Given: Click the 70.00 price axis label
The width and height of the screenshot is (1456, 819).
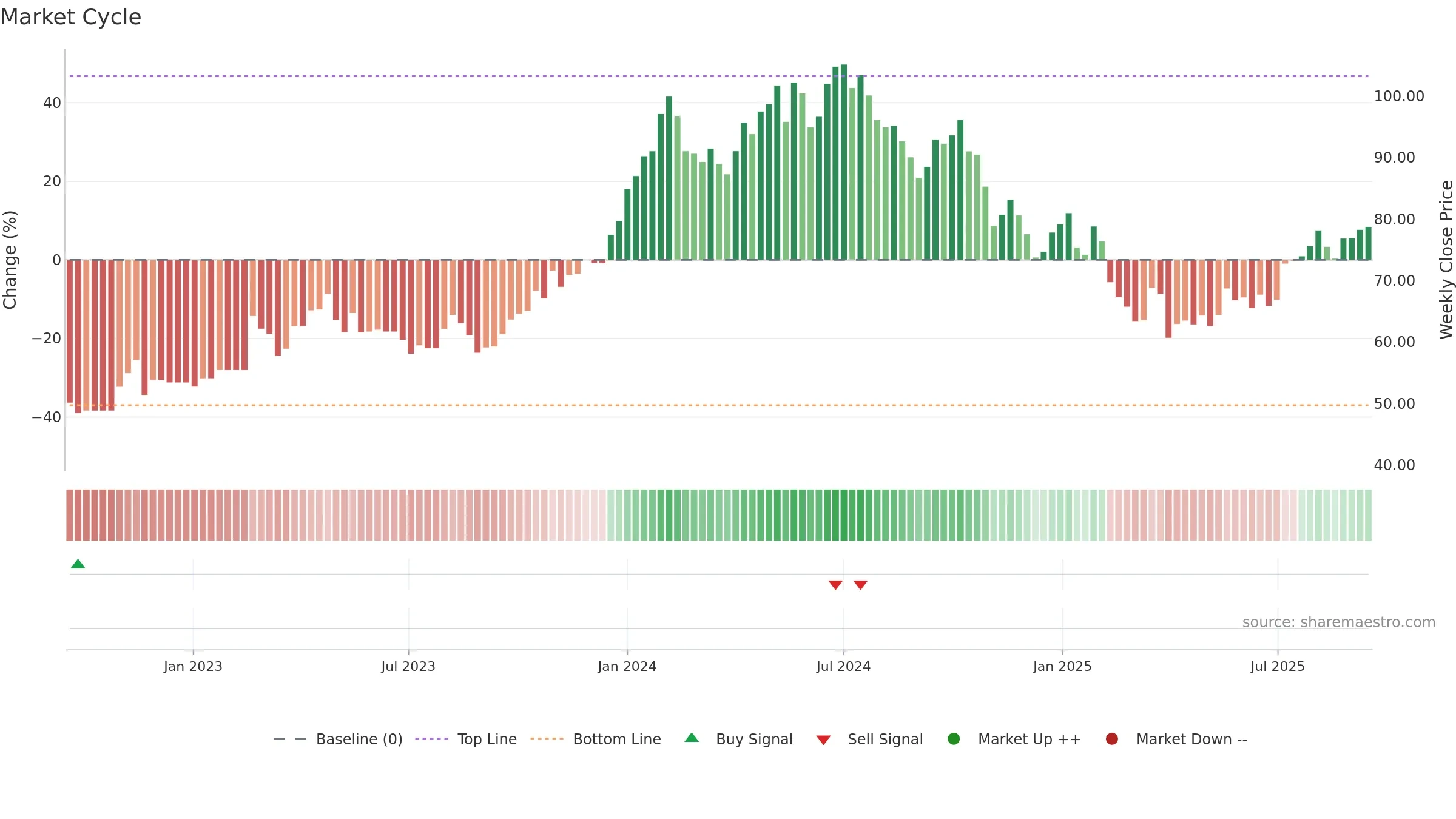Looking at the screenshot, I should pos(1395,281).
